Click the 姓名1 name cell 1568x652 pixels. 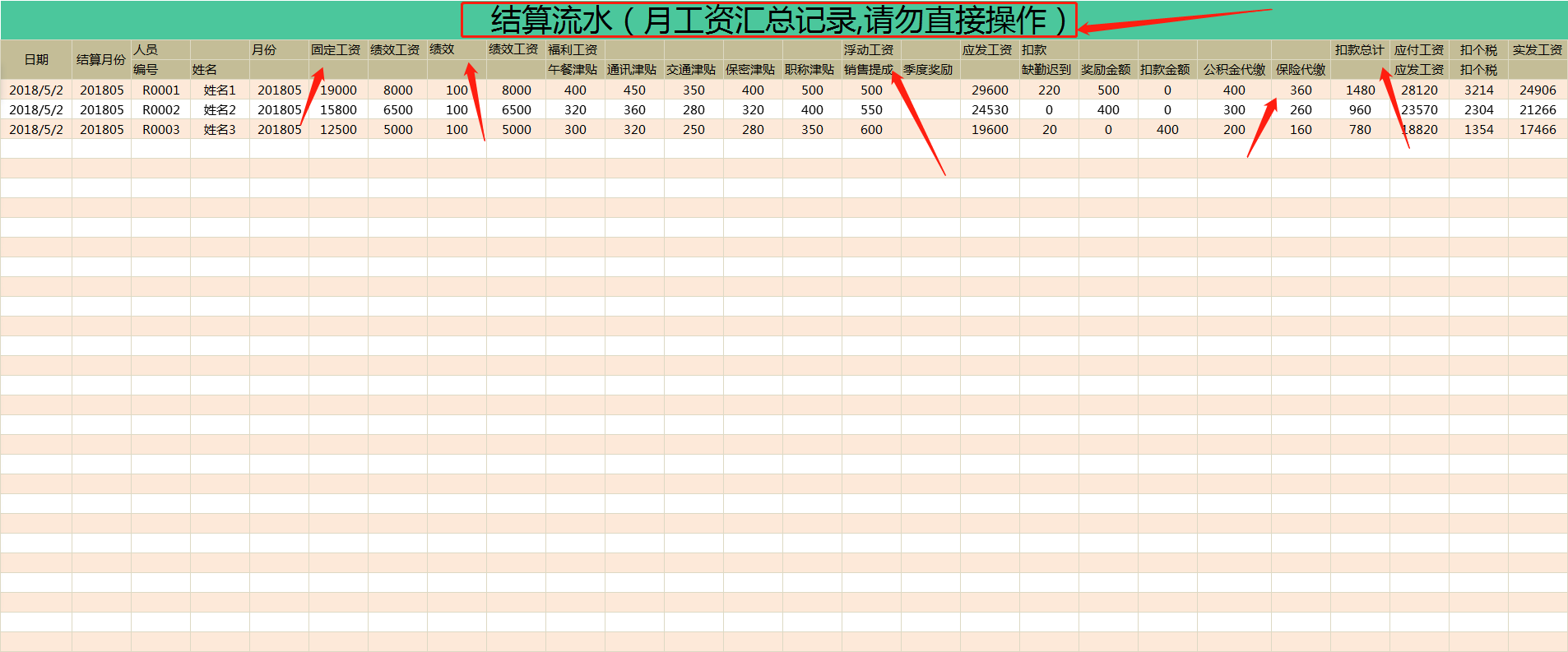click(220, 90)
